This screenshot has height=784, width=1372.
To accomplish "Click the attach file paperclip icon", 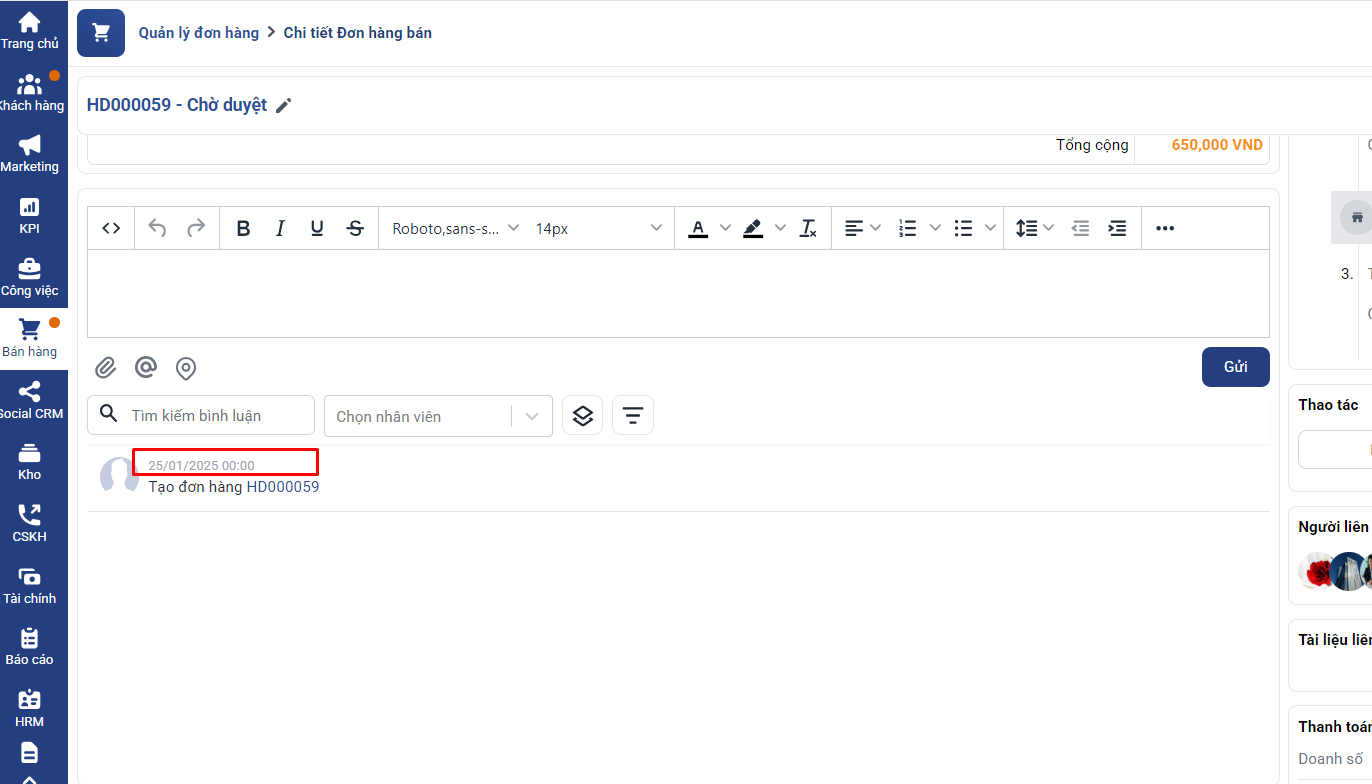I will pyautogui.click(x=106, y=368).
